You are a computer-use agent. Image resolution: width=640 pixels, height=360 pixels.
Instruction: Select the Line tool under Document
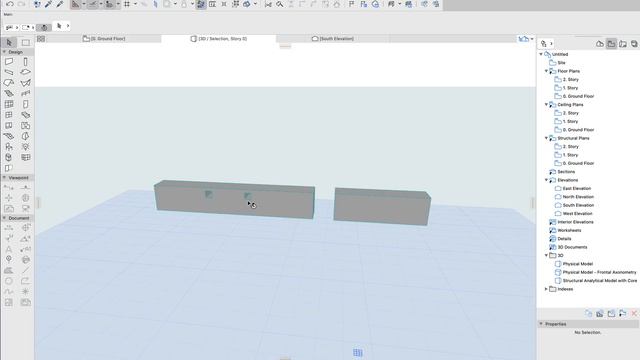coord(25,270)
